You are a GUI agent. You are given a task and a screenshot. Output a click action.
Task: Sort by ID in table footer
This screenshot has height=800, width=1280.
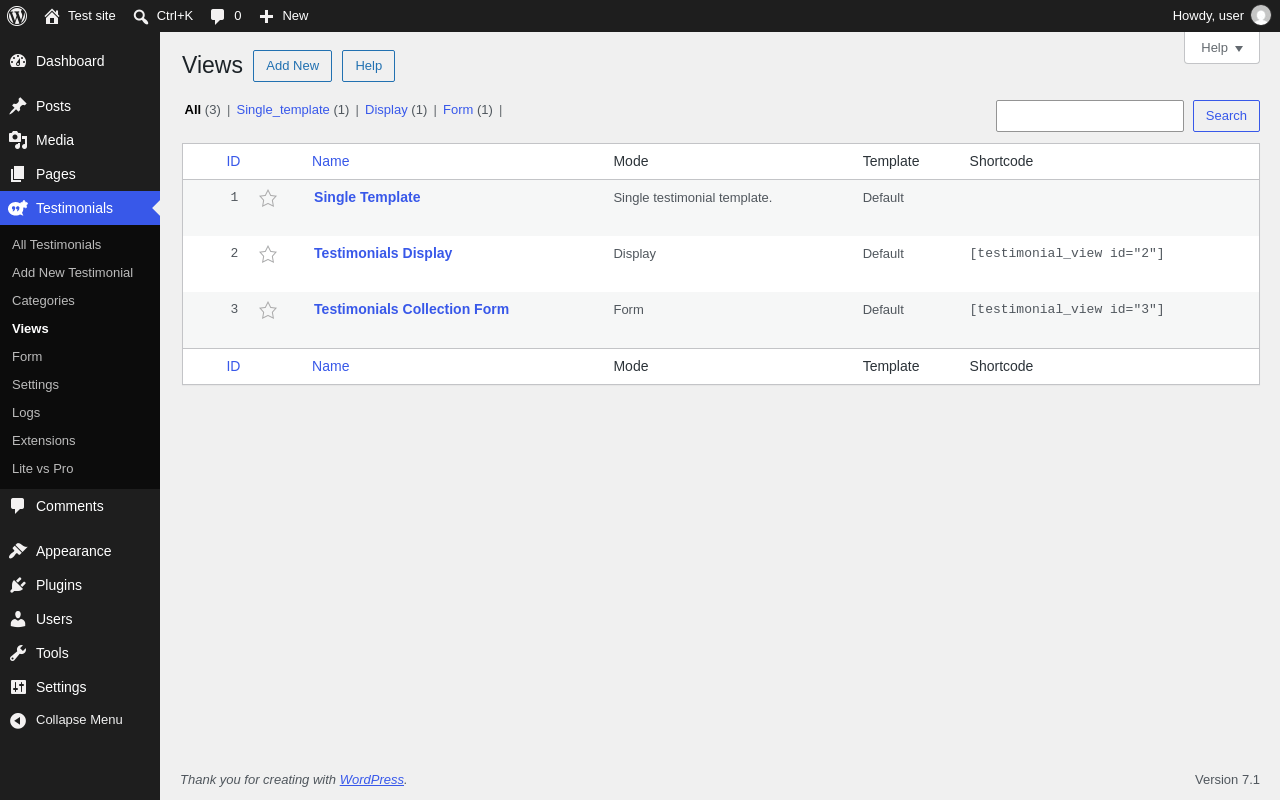point(233,366)
